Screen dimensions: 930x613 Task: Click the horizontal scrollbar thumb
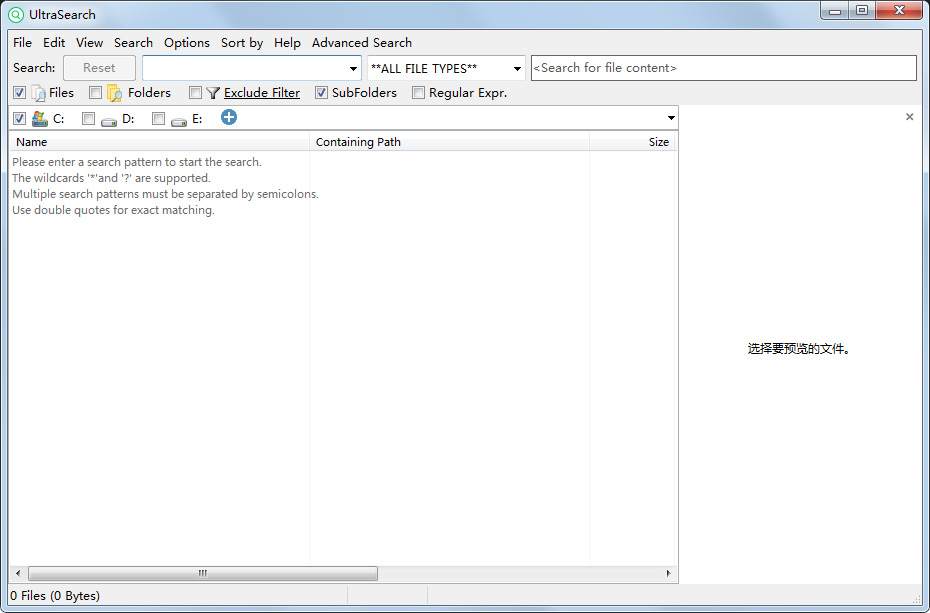203,573
